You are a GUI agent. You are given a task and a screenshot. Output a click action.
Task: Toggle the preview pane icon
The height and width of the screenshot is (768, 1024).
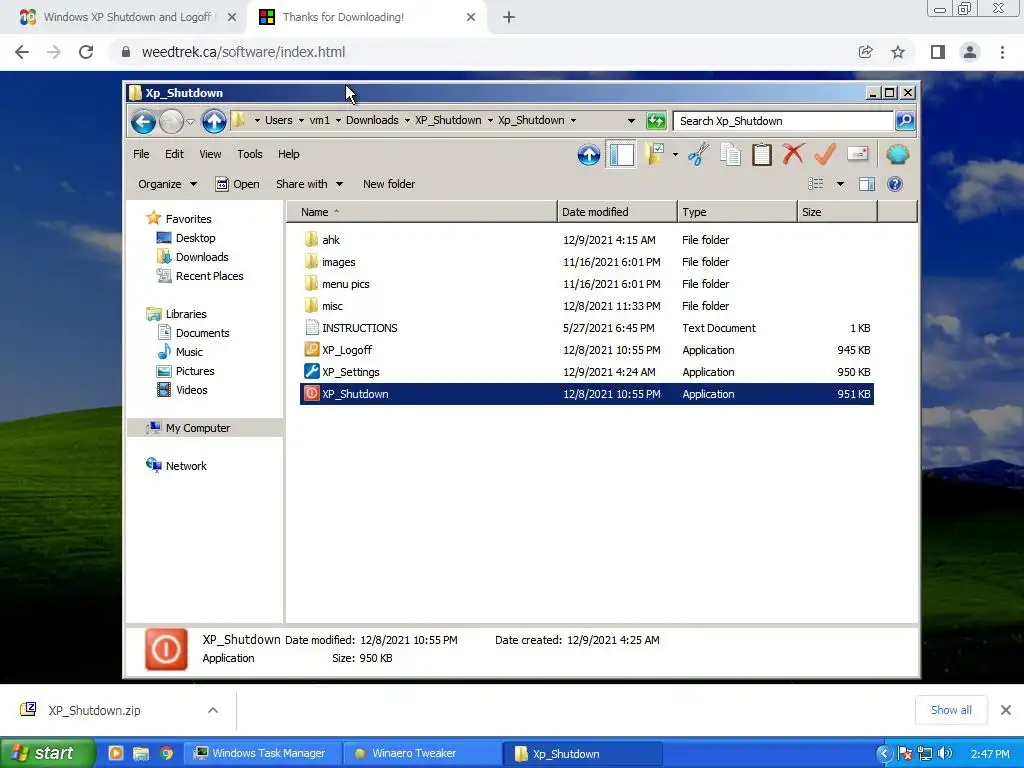pyautogui.click(x=867, y=184)
